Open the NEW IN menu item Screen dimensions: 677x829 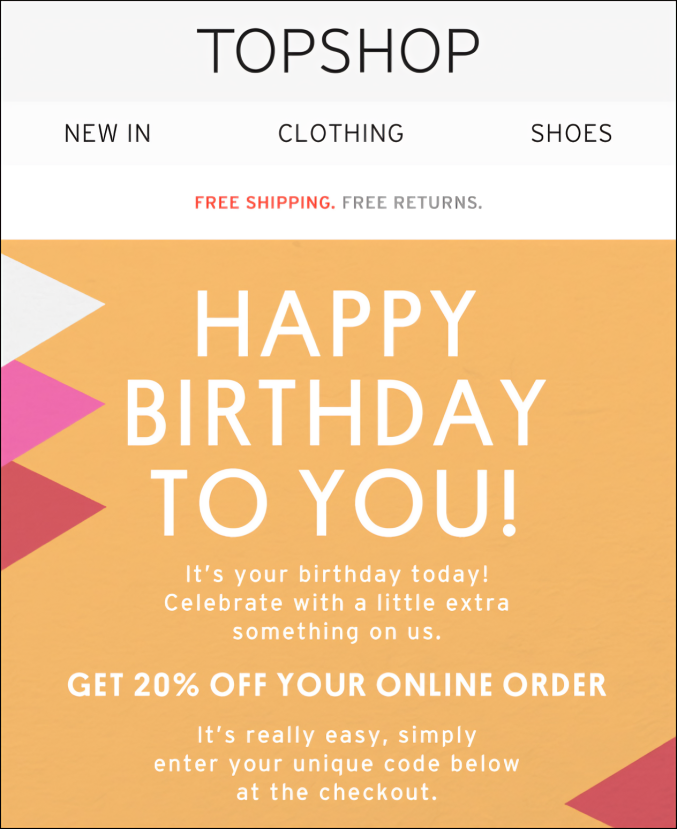107,133
